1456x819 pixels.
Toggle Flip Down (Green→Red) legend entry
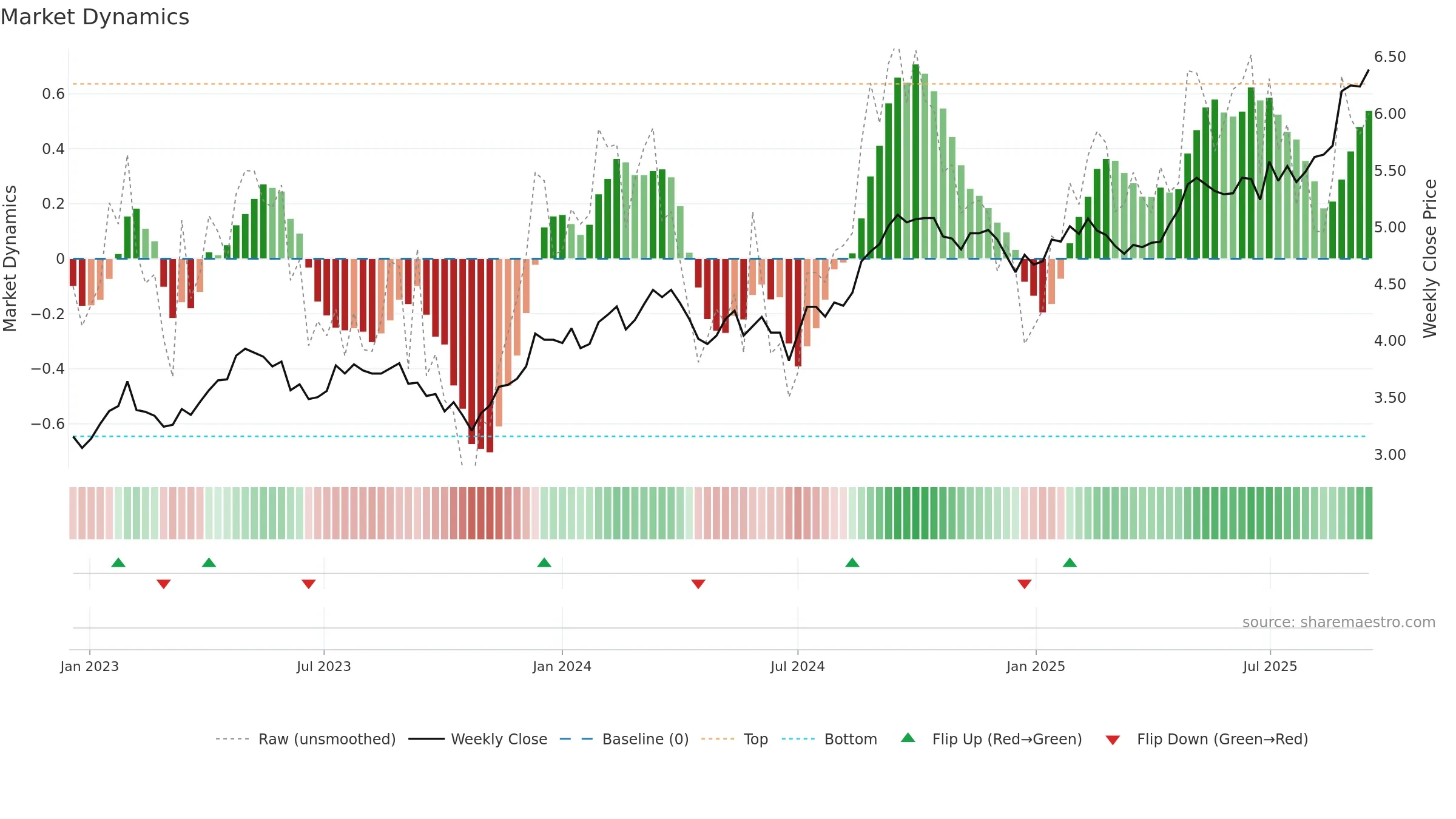coord(1207,739)
